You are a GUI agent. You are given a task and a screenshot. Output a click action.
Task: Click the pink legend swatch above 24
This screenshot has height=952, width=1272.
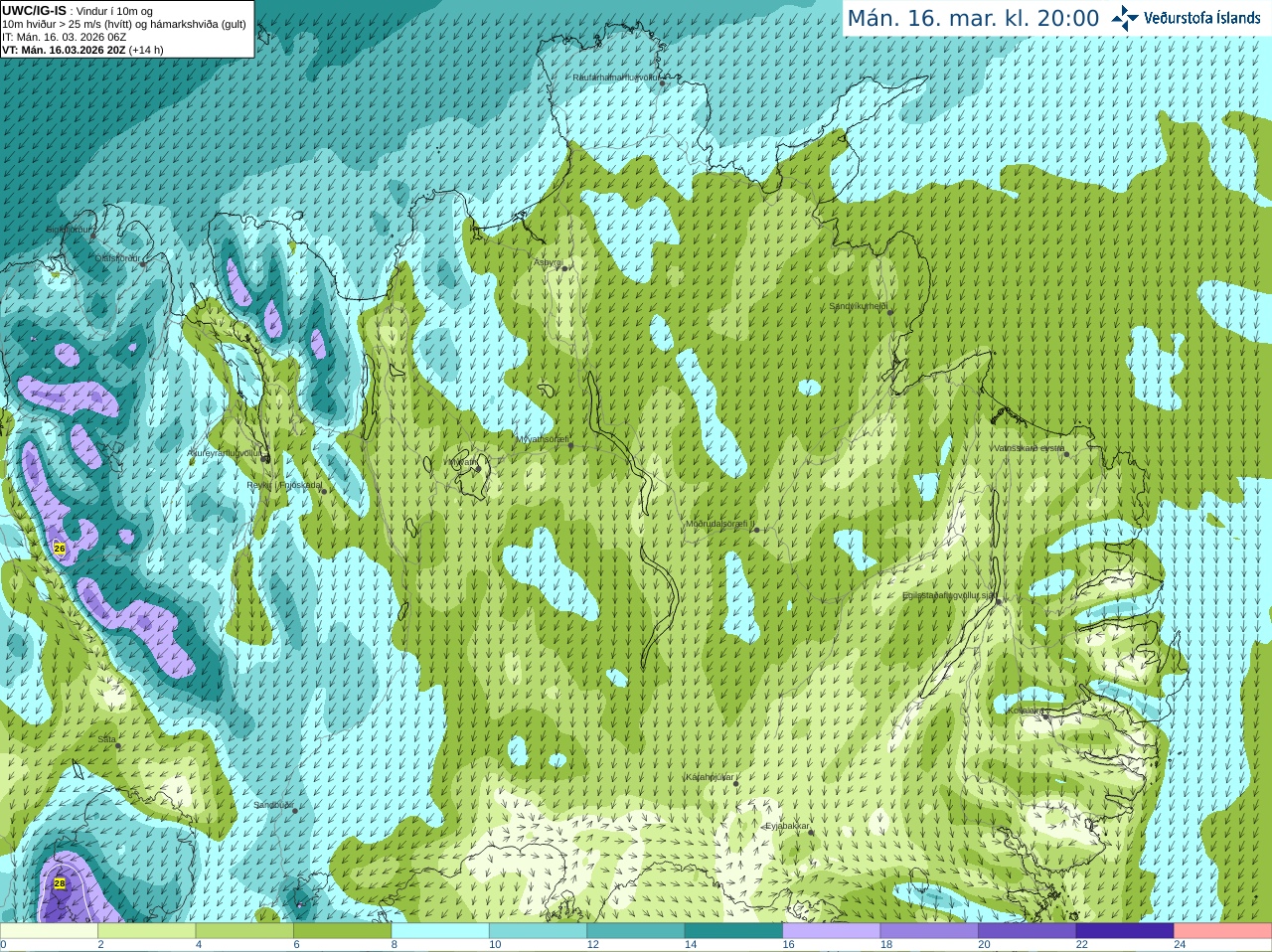click(x=1223, y=931)
